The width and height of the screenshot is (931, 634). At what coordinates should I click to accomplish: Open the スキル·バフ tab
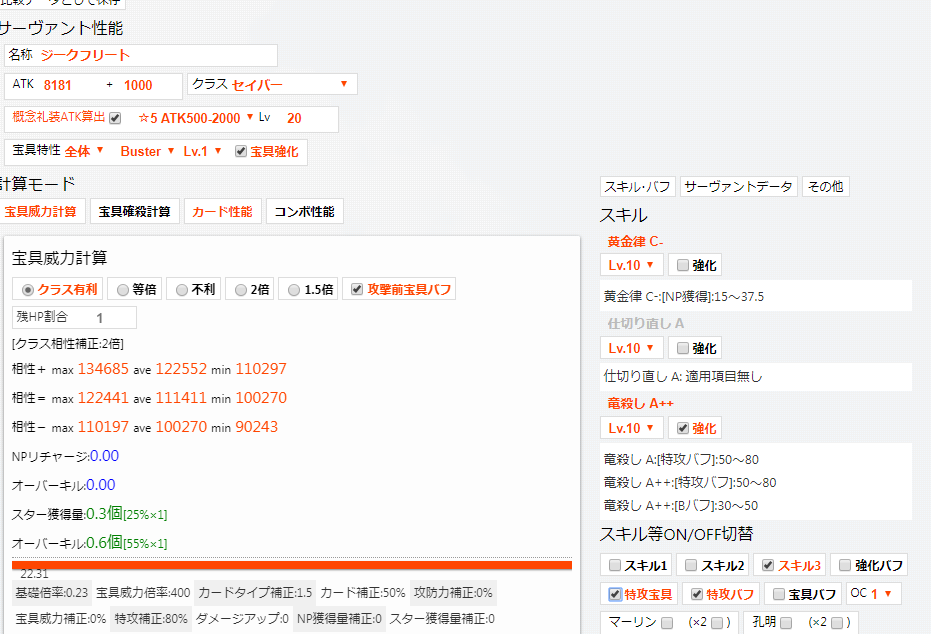point(638,186)
